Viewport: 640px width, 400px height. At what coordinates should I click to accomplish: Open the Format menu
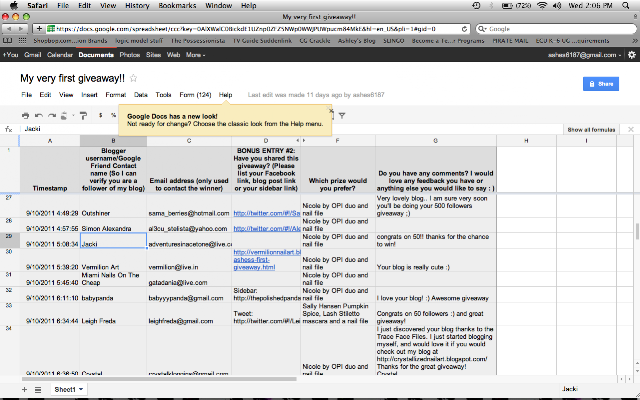pos(116,95)
